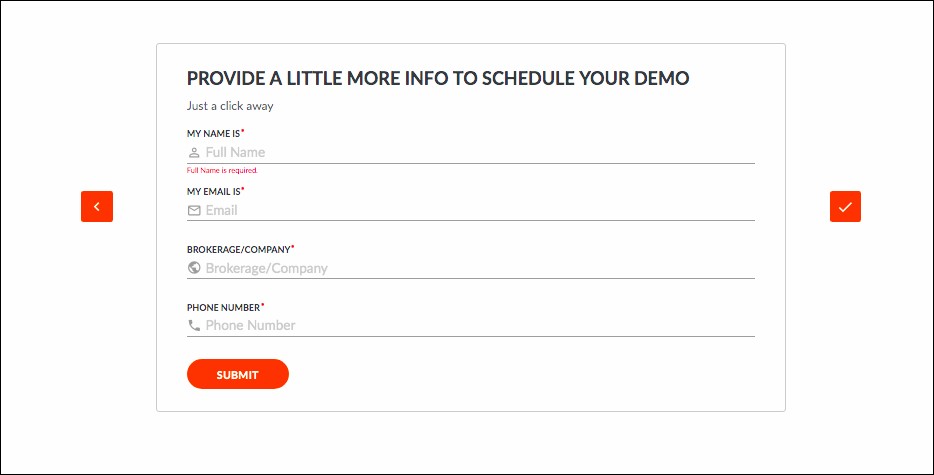Click the red asterisk after "MY NAME IS"

(x=243, y=132)
